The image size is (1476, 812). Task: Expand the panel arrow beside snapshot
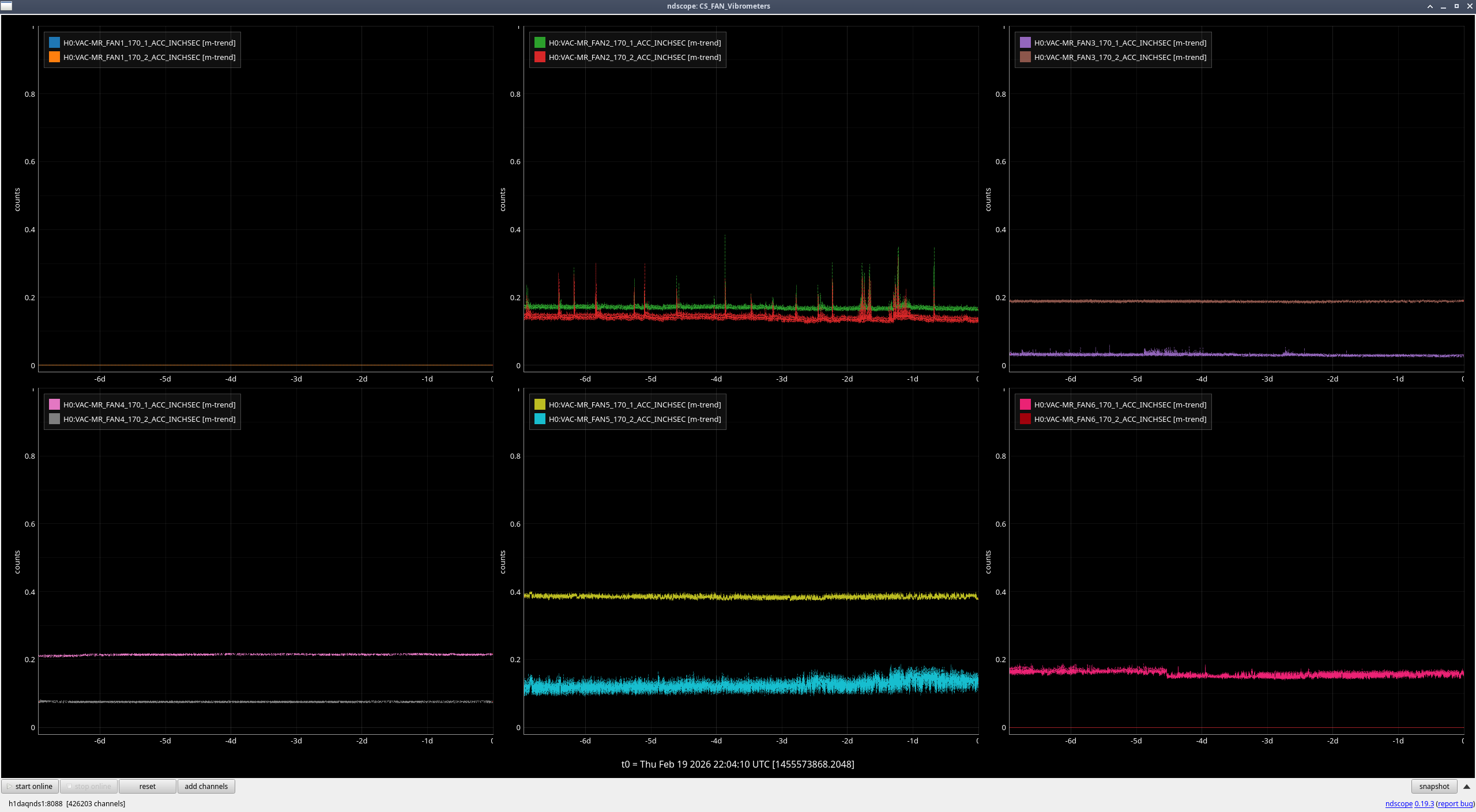[1467, 787]
